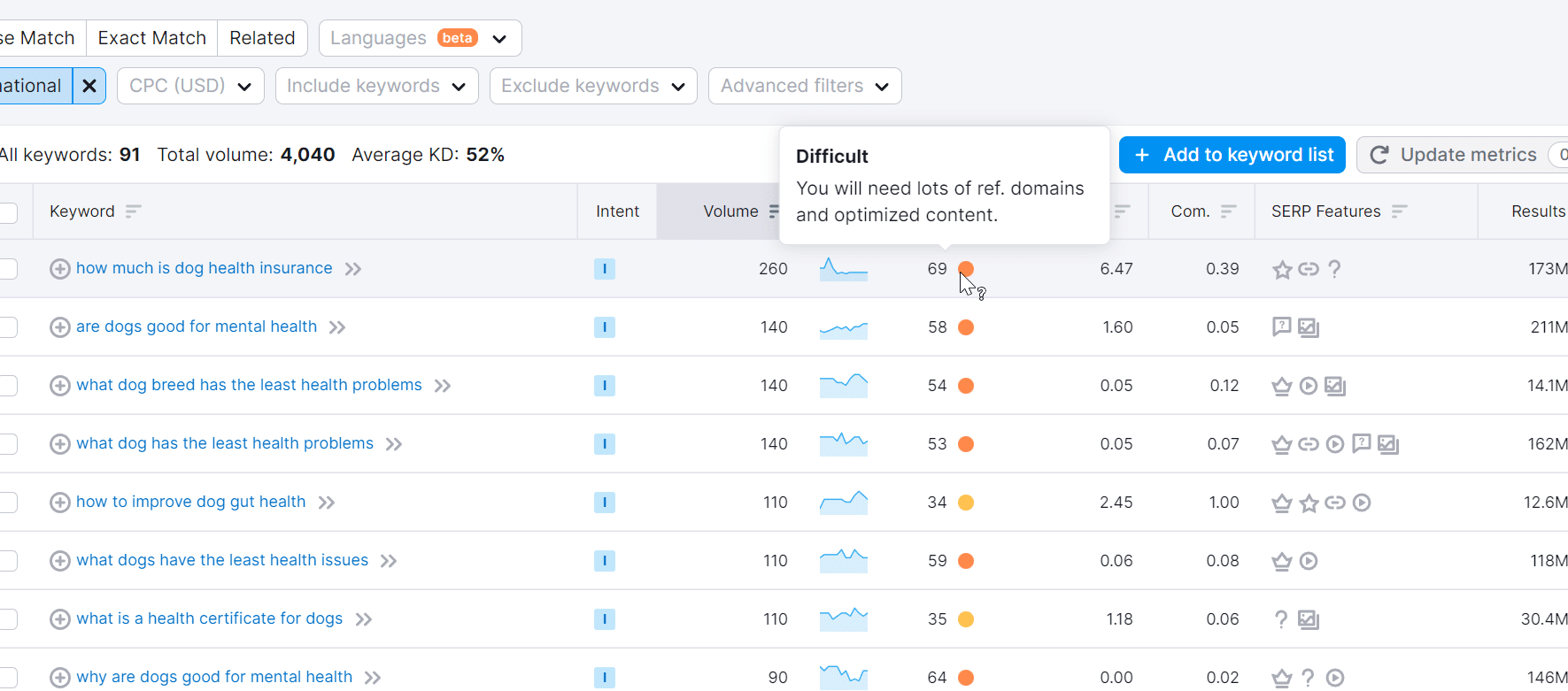Screen dimensions: 1568x691
Task: Open double-arrow for 'what dog breed has the least health problems'
Action: (x=443, y=386)
